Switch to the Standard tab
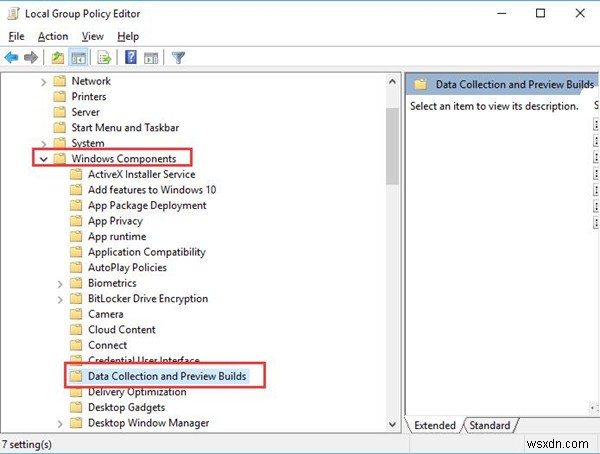Screen dimensions: 600x454 [x=489, y=425]
